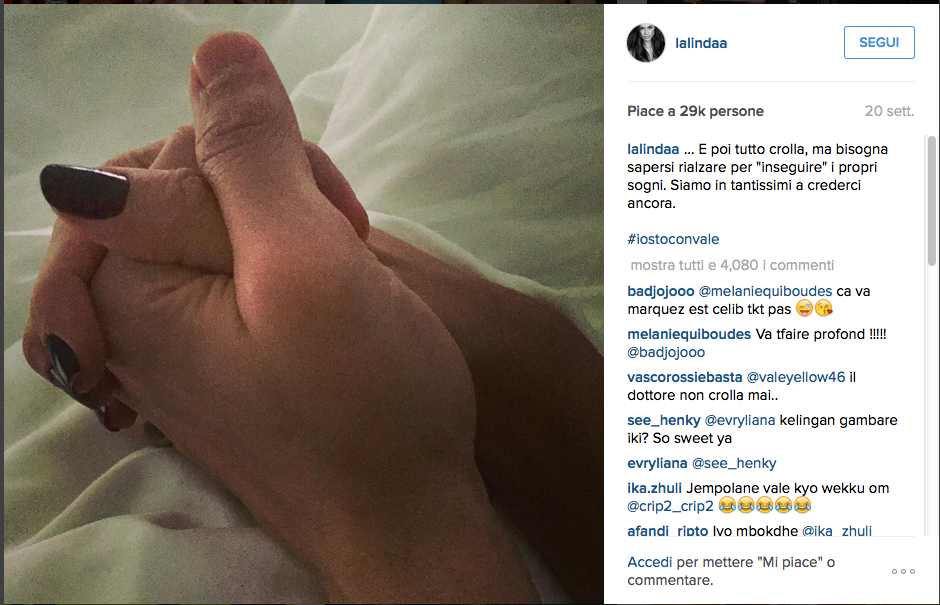The image size is (940, 605).
Task: Open vascorossiebasta commenter profile
Action: (x=685, y=378)
